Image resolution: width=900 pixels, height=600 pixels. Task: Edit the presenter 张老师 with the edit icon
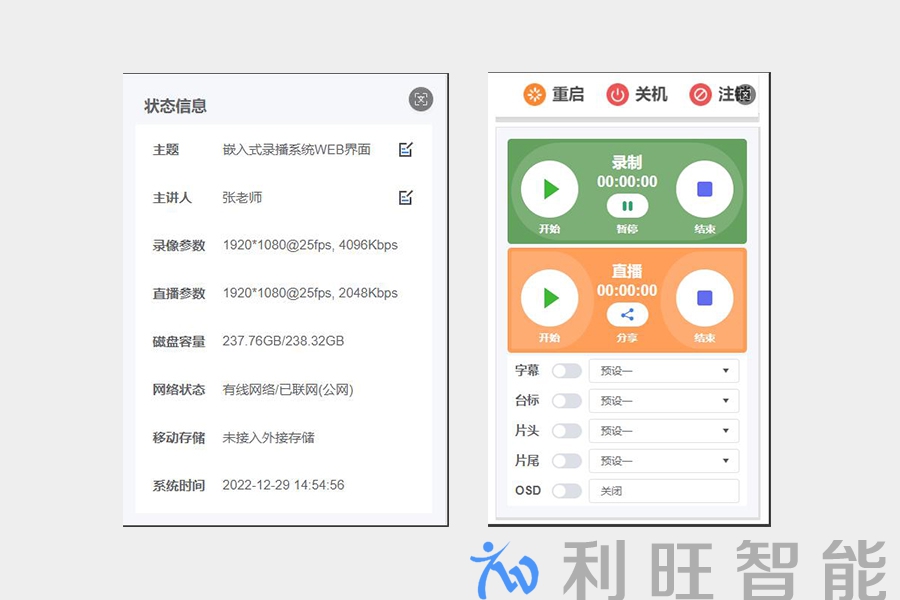click(405, 196)
